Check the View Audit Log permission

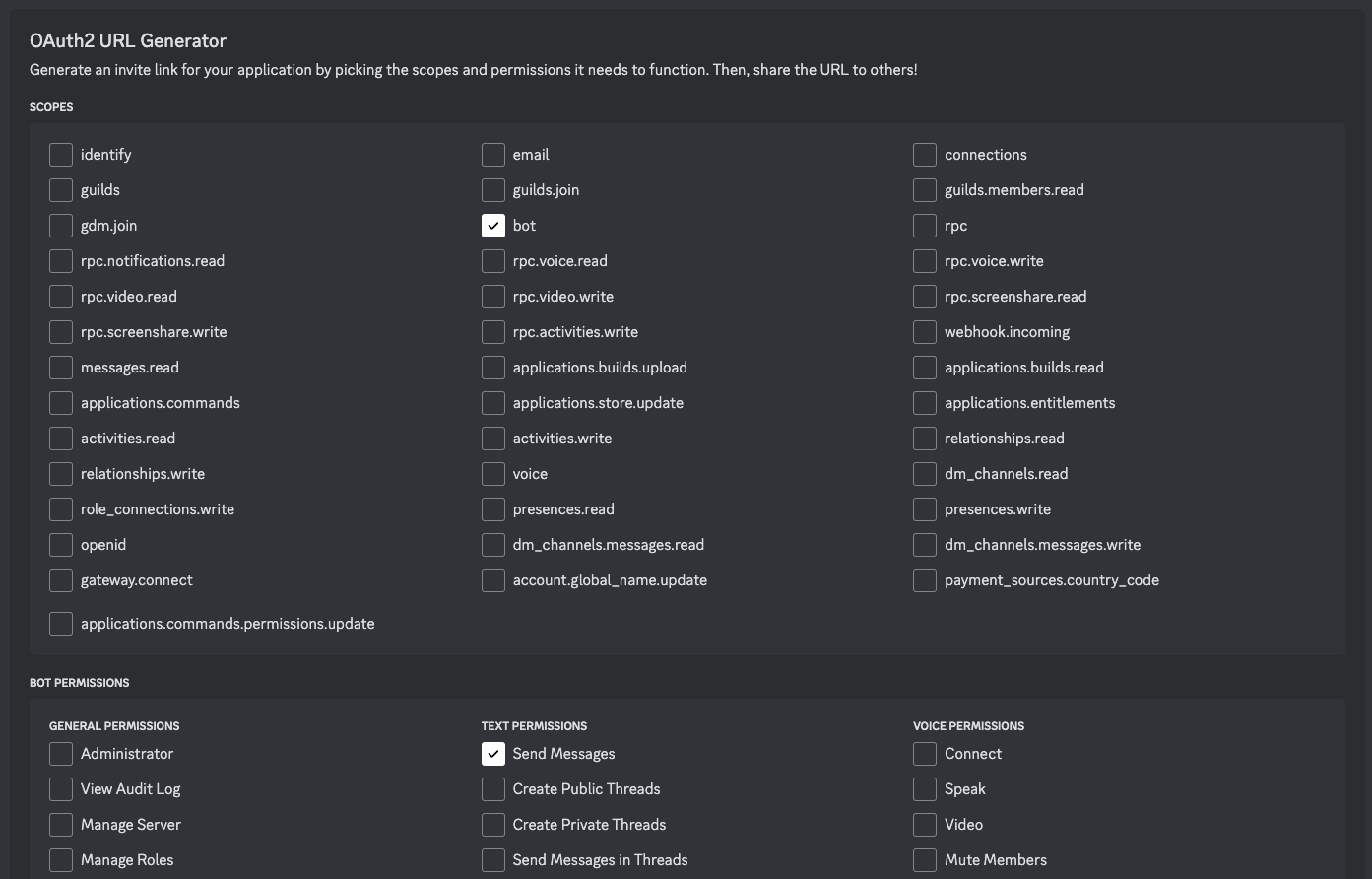click(61, 789)
